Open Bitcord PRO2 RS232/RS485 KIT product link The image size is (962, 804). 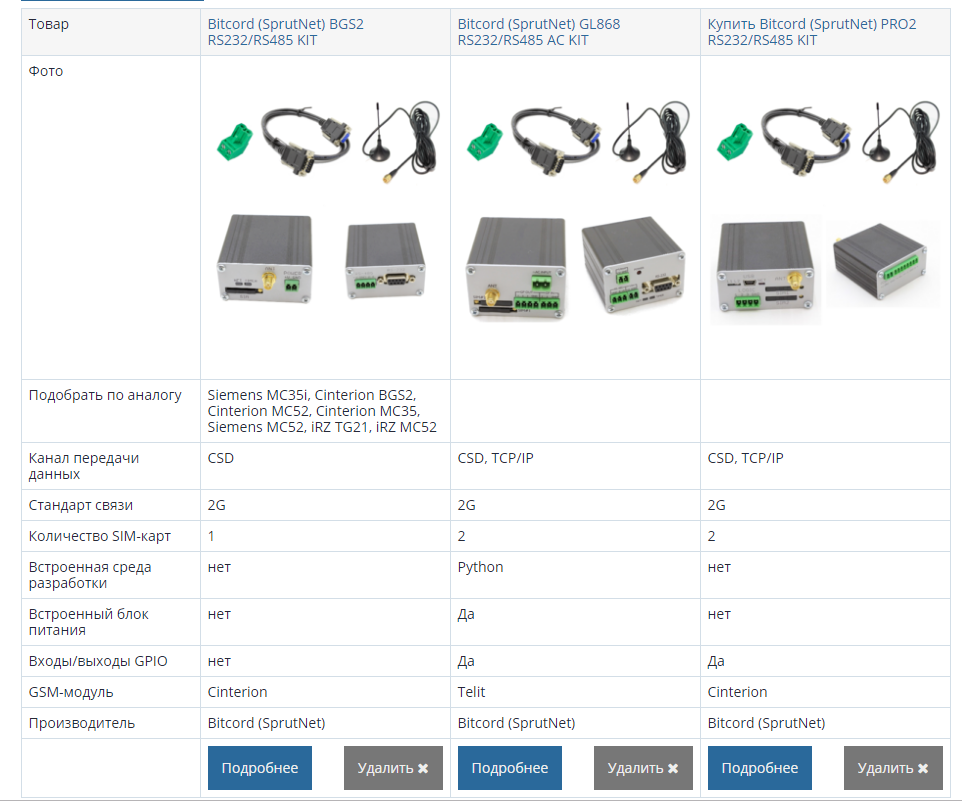pyautogui.click(x=812, y=32)
